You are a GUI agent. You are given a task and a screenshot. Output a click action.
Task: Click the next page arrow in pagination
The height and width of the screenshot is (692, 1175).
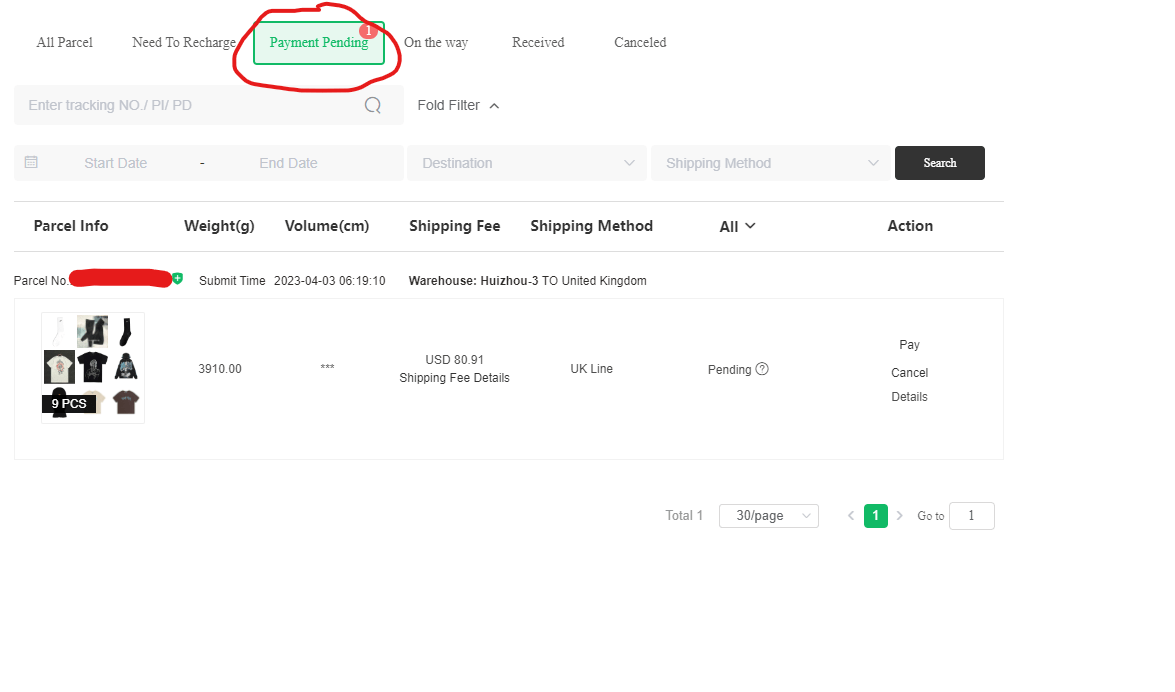(898, 515)
